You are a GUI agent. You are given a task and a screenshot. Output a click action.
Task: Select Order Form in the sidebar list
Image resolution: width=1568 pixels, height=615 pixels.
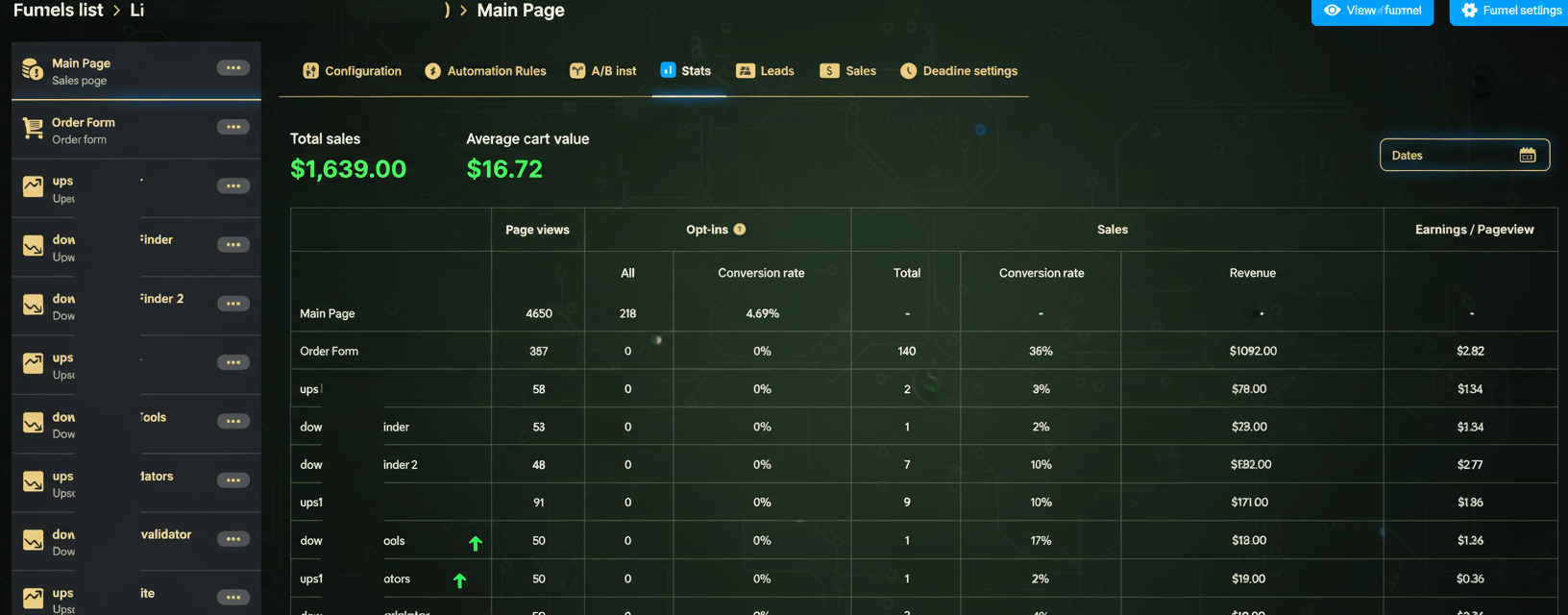(135, 130)
